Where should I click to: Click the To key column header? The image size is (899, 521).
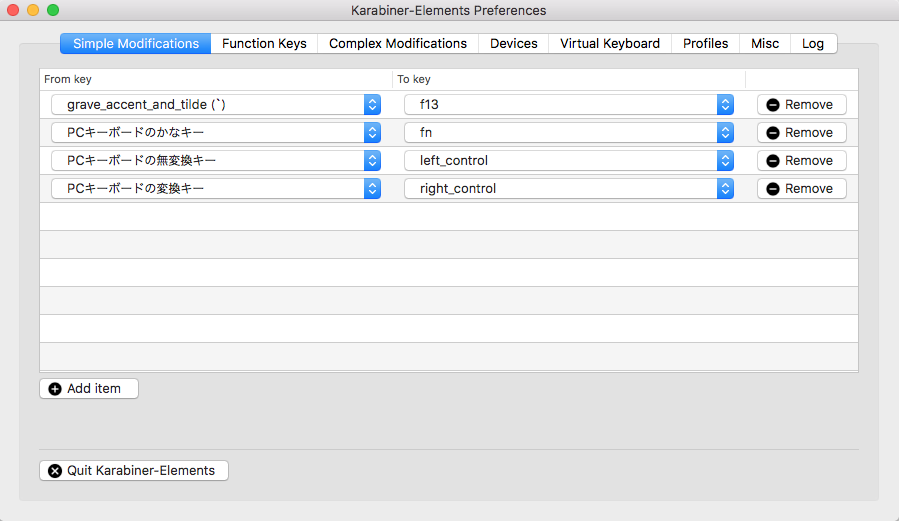569,79
